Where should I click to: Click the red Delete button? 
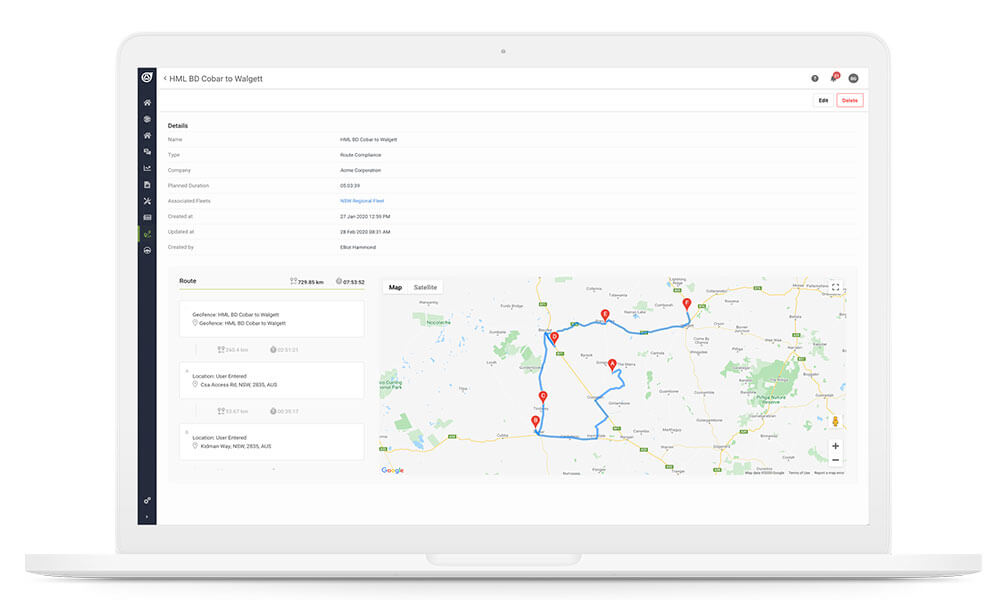[849, 100]
